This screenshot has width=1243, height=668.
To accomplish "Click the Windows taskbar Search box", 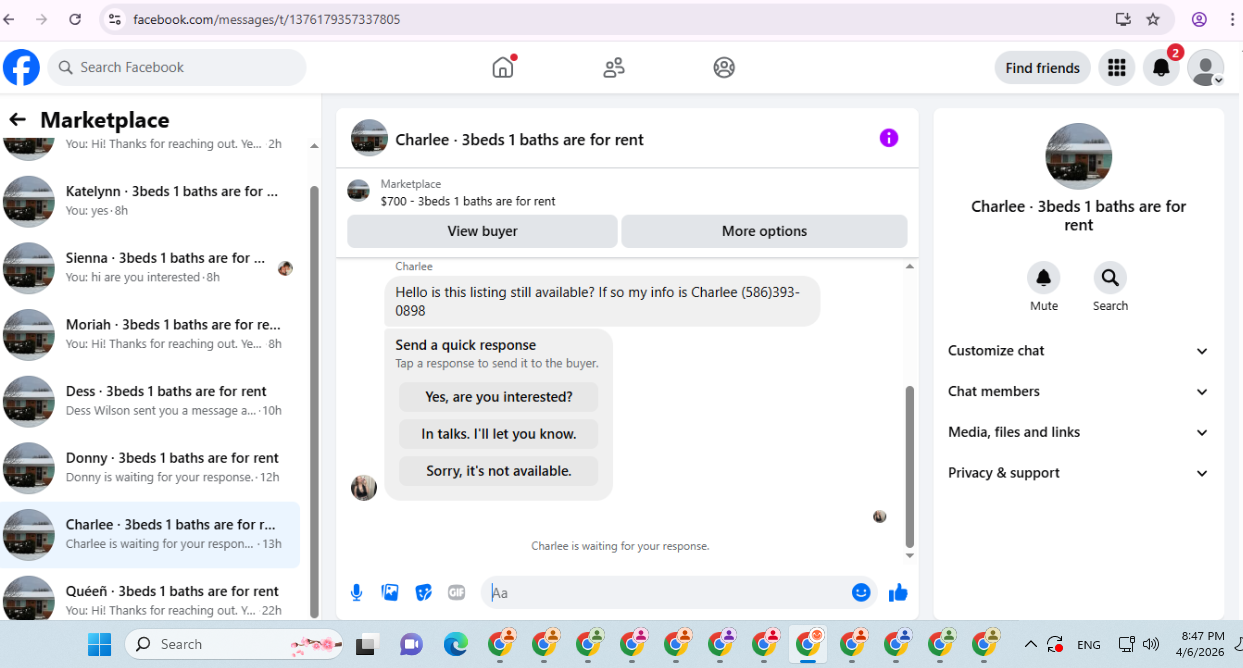I will (236, 645).
